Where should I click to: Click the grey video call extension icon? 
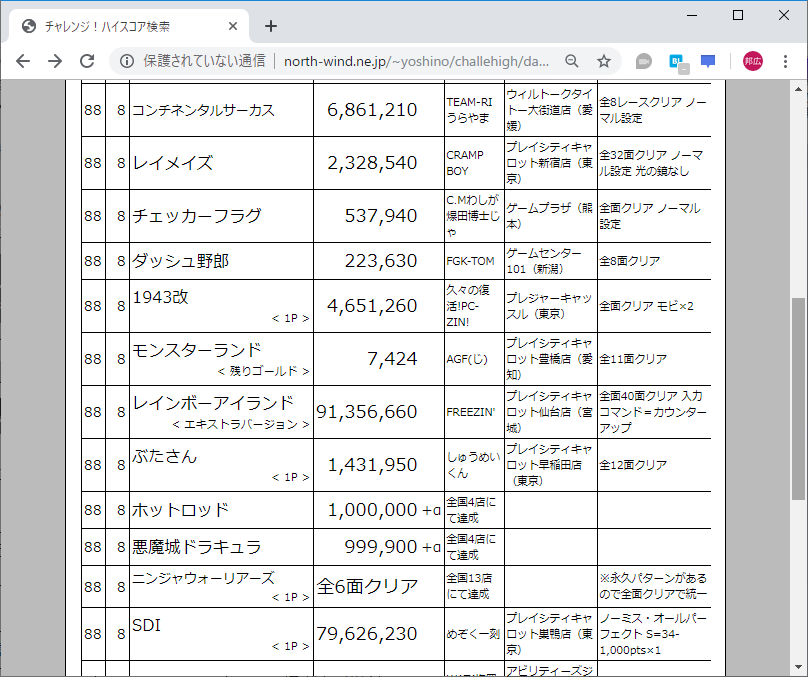[x=641, y=61]
